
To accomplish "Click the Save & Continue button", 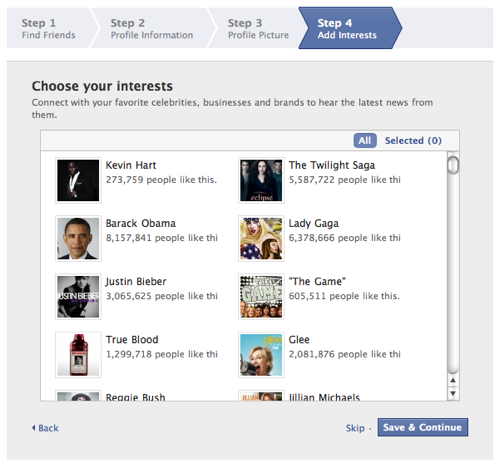I will coord(423,427).
